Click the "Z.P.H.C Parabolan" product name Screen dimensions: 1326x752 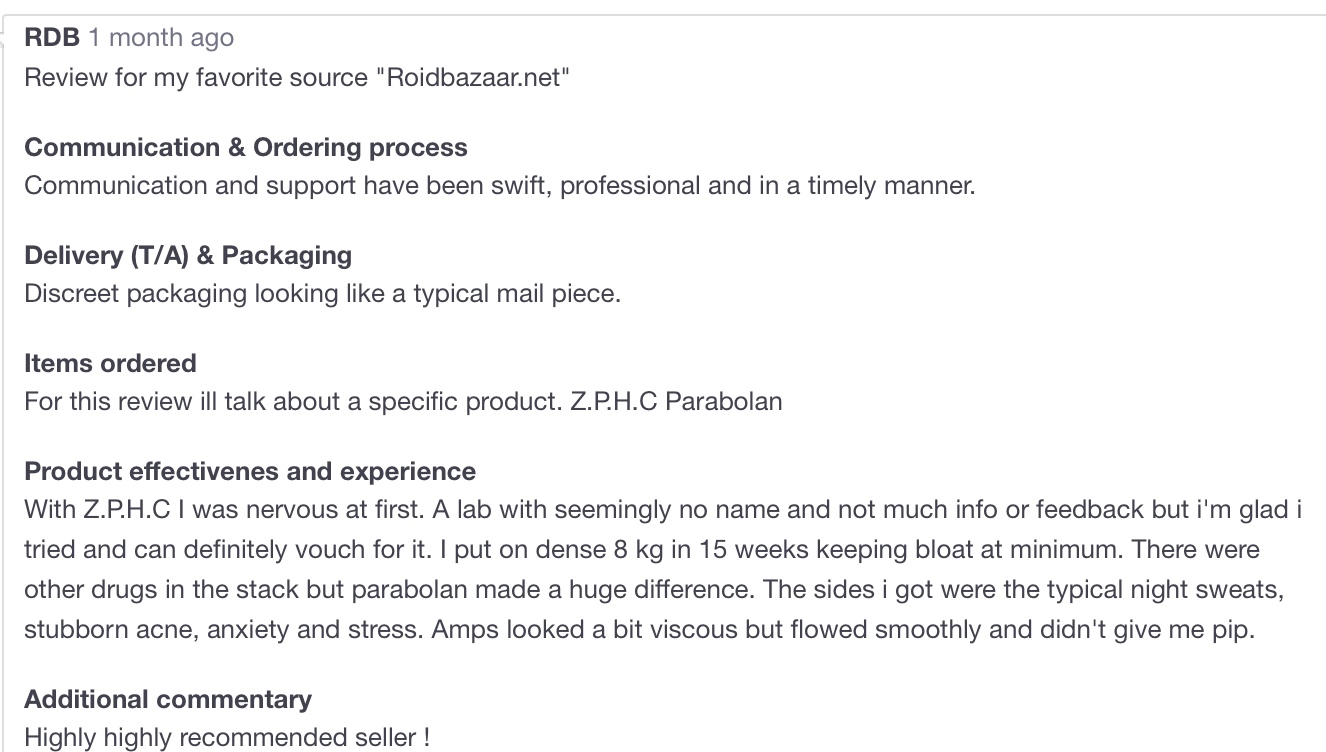(676, 402)
